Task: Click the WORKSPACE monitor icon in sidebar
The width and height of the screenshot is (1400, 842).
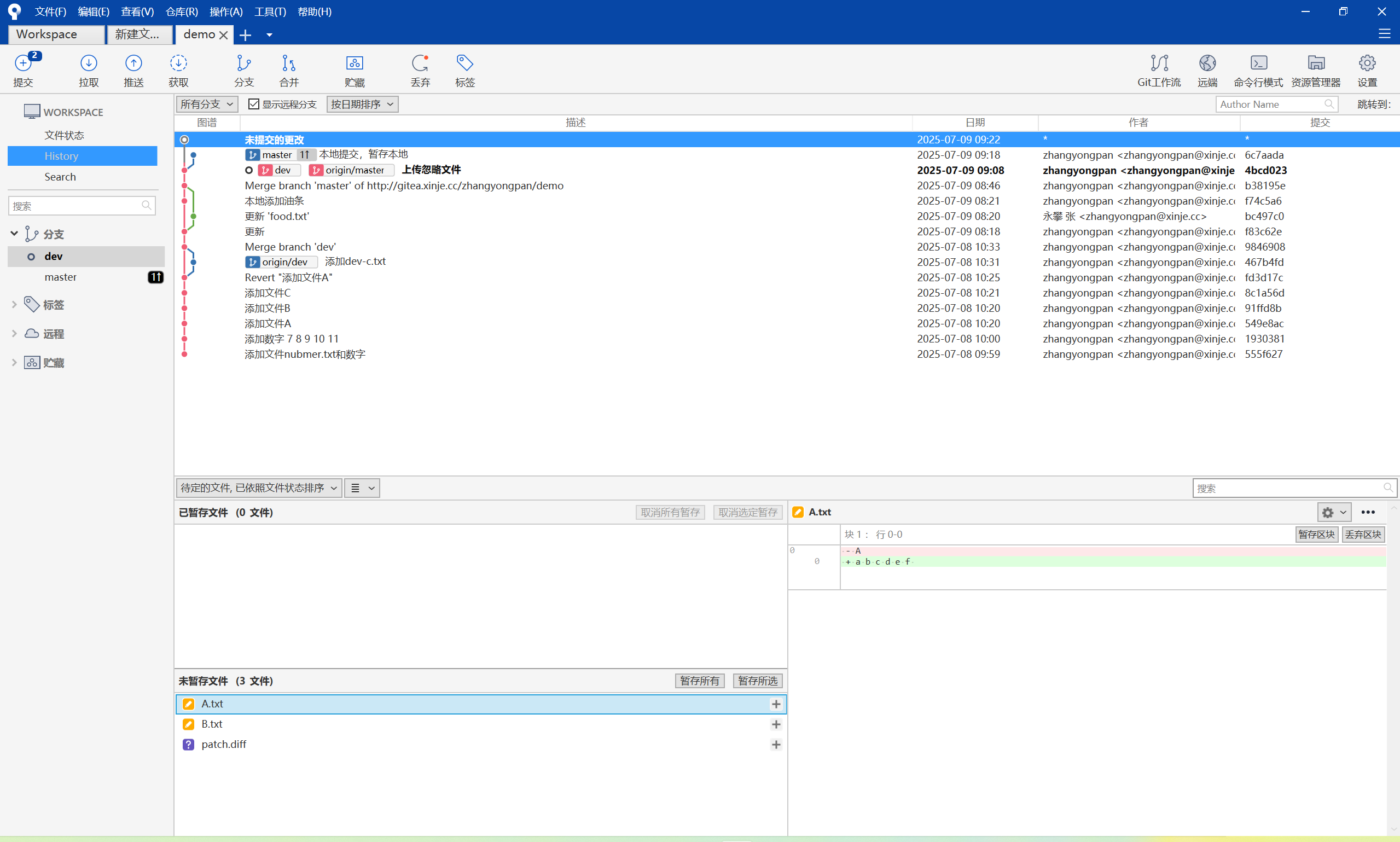Action: [32, 111]
